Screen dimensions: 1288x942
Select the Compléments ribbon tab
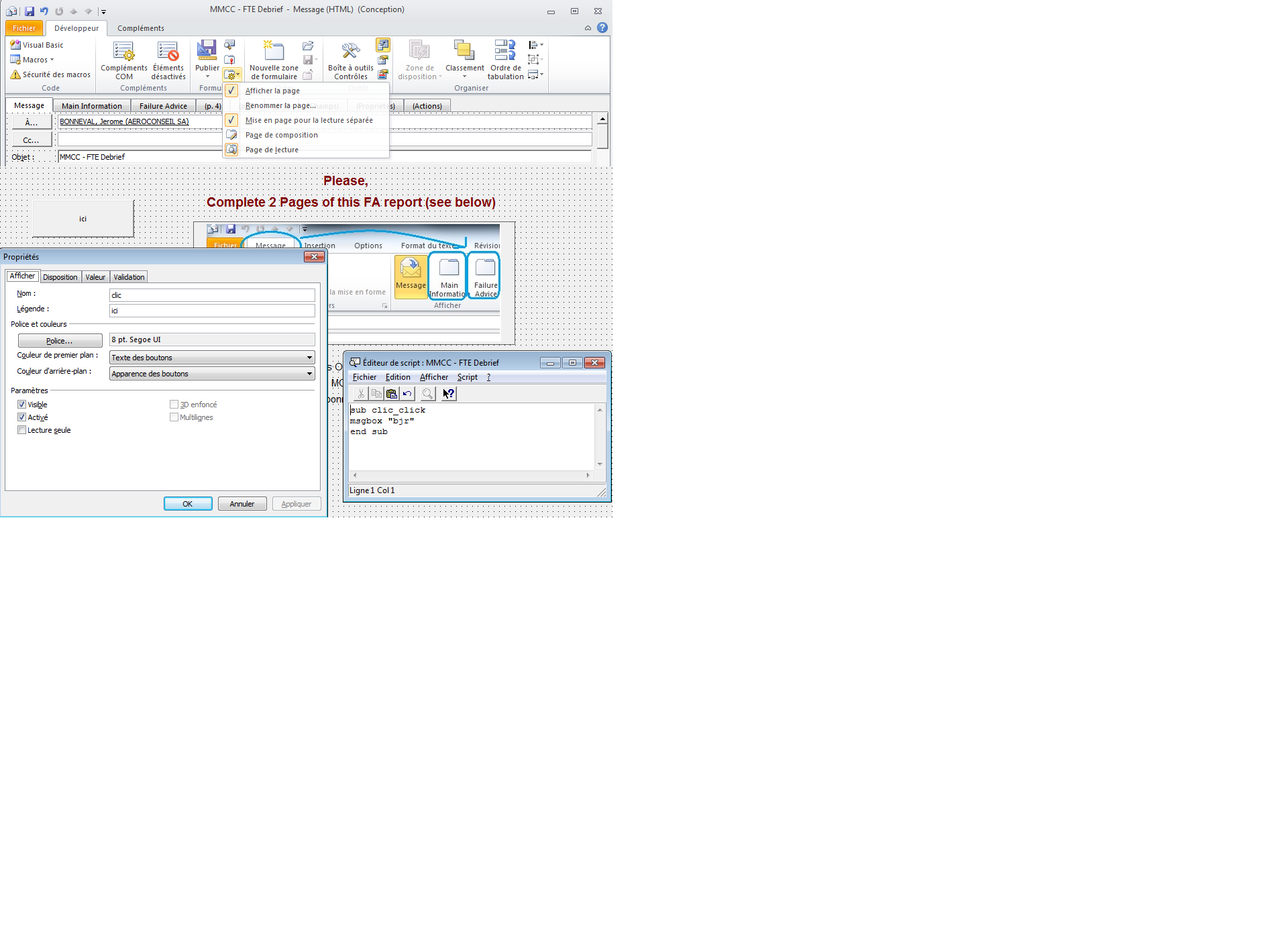point(139,27)
